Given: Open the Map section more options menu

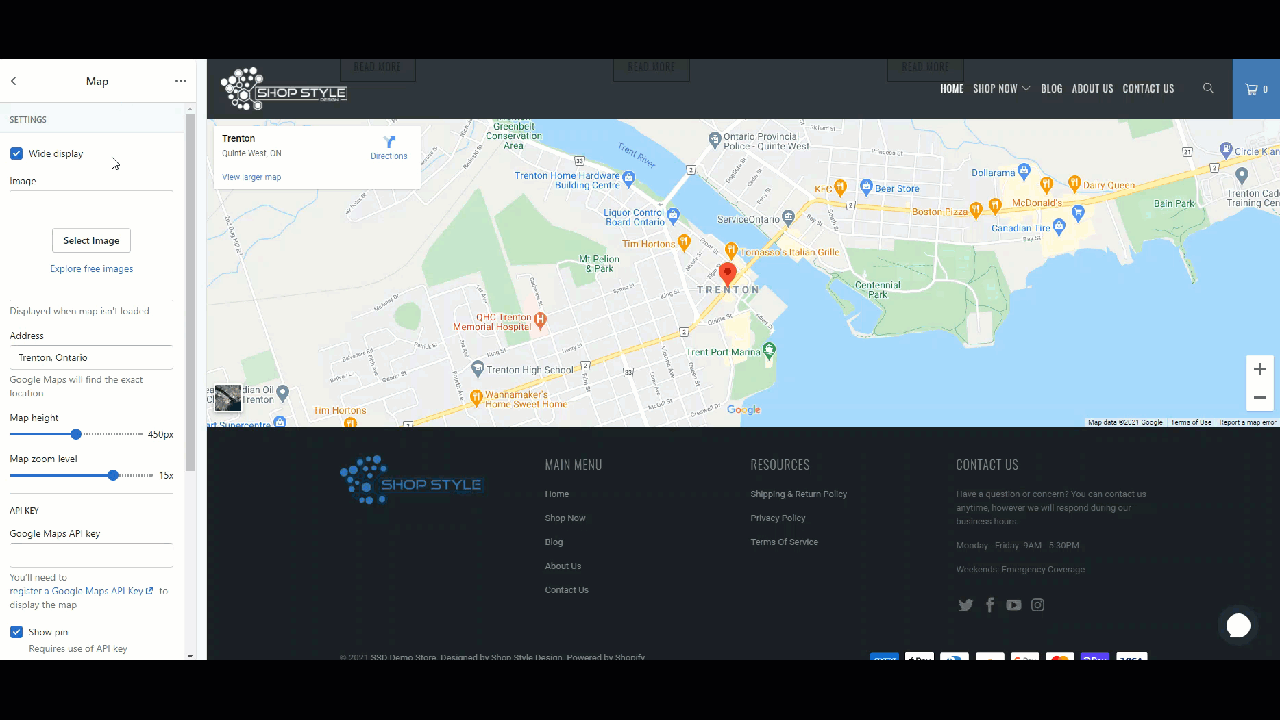Looking at the screenshot, I should point(180,81).
